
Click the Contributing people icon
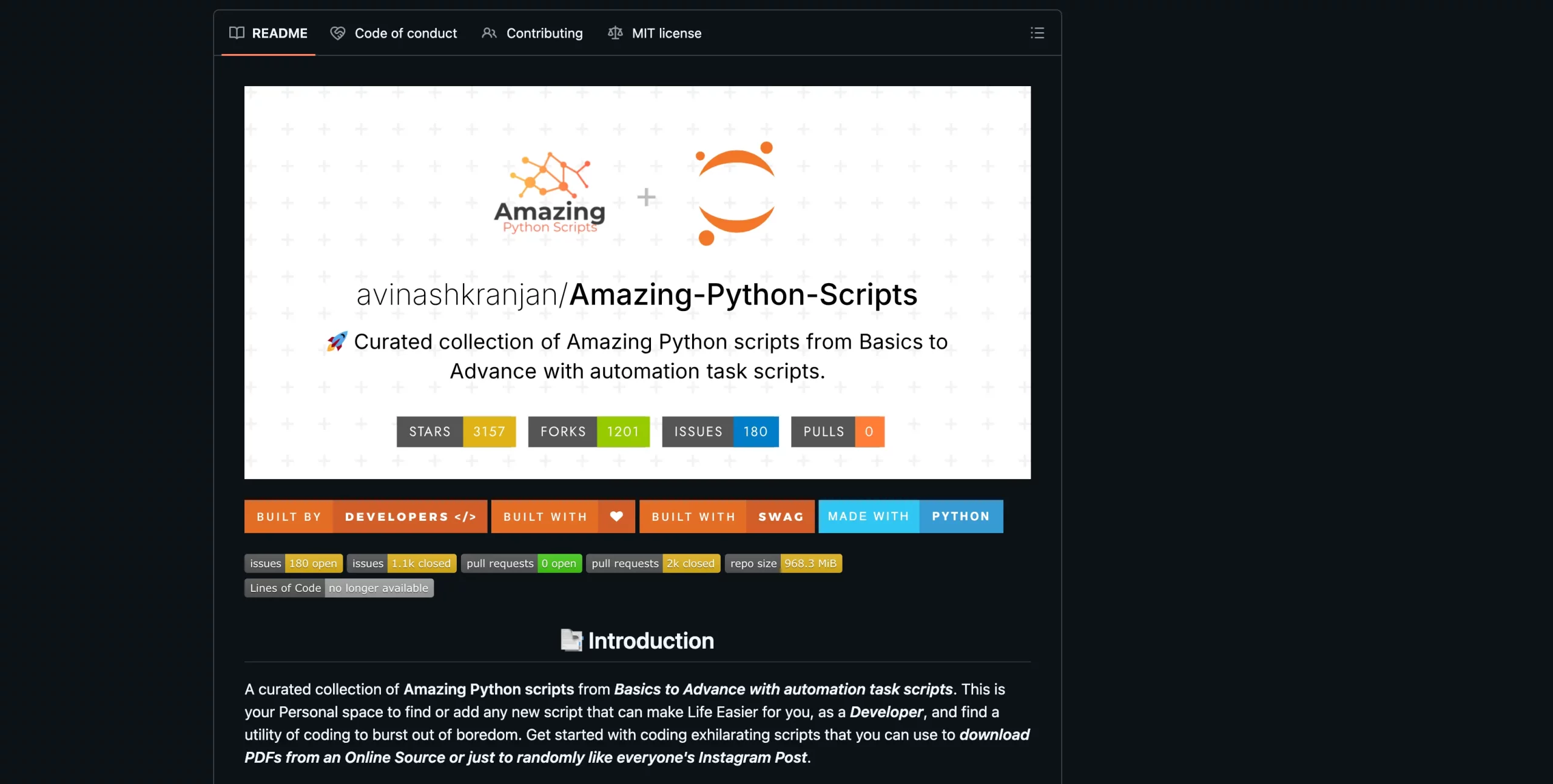click(x=489, y=33)
